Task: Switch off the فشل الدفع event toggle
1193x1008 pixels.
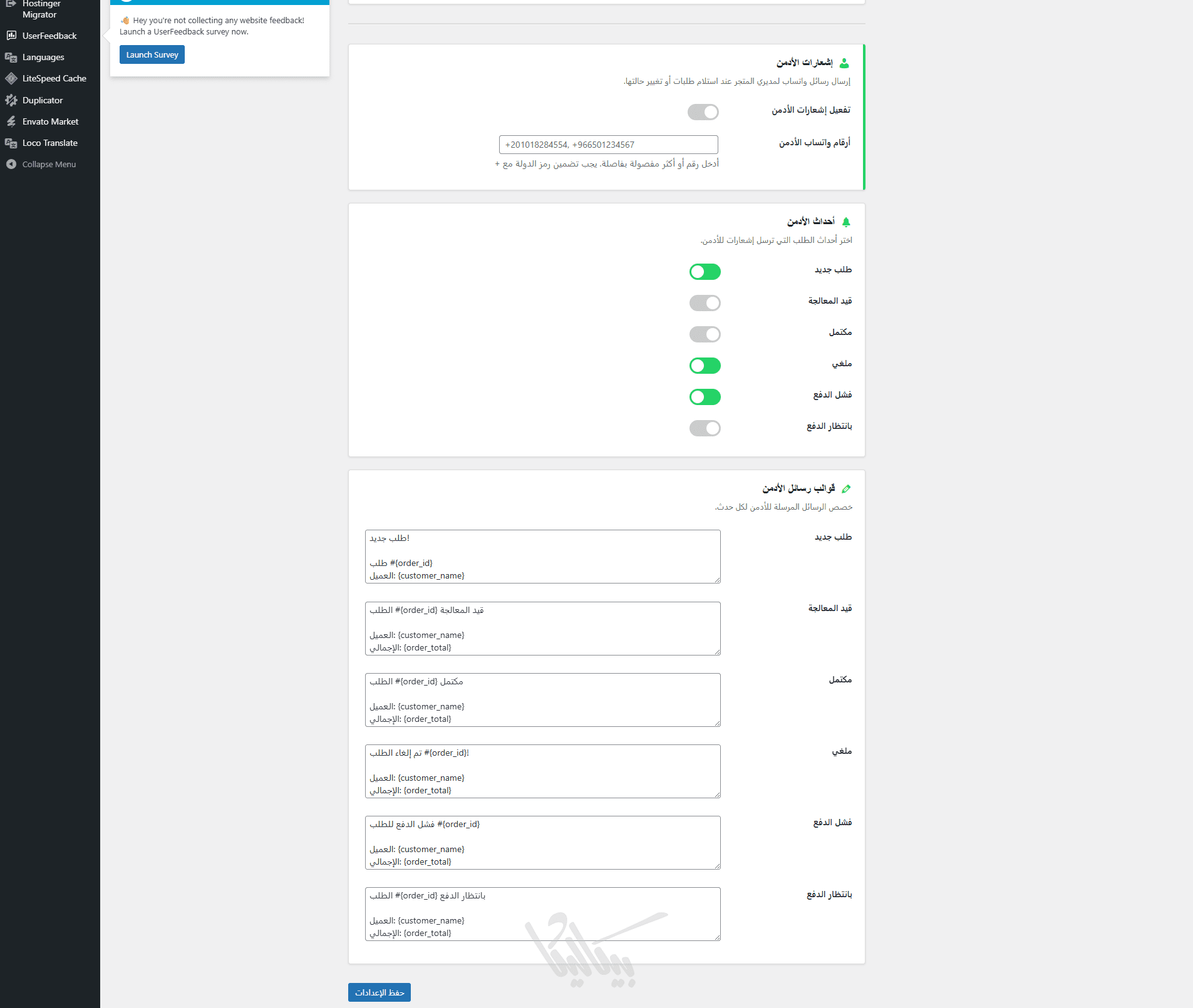Action: pos(705,397)
